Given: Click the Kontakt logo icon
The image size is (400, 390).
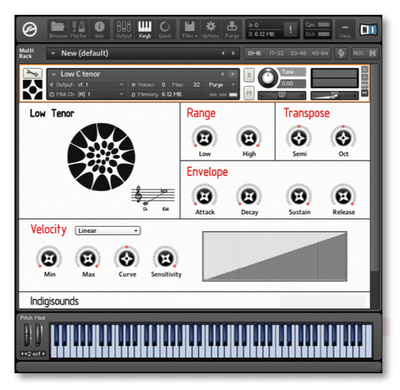Looking at the screenshot, I should 29,29.
